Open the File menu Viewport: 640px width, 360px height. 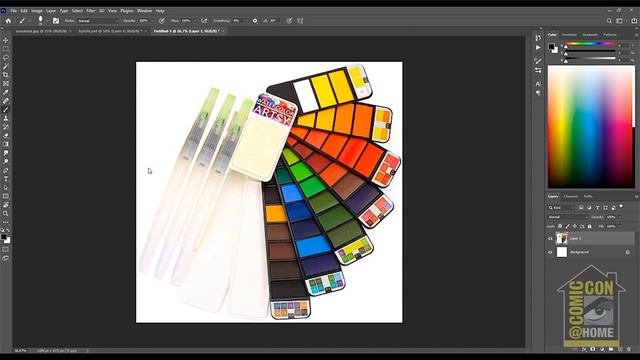pyautogui.click(x=13, y=11)
